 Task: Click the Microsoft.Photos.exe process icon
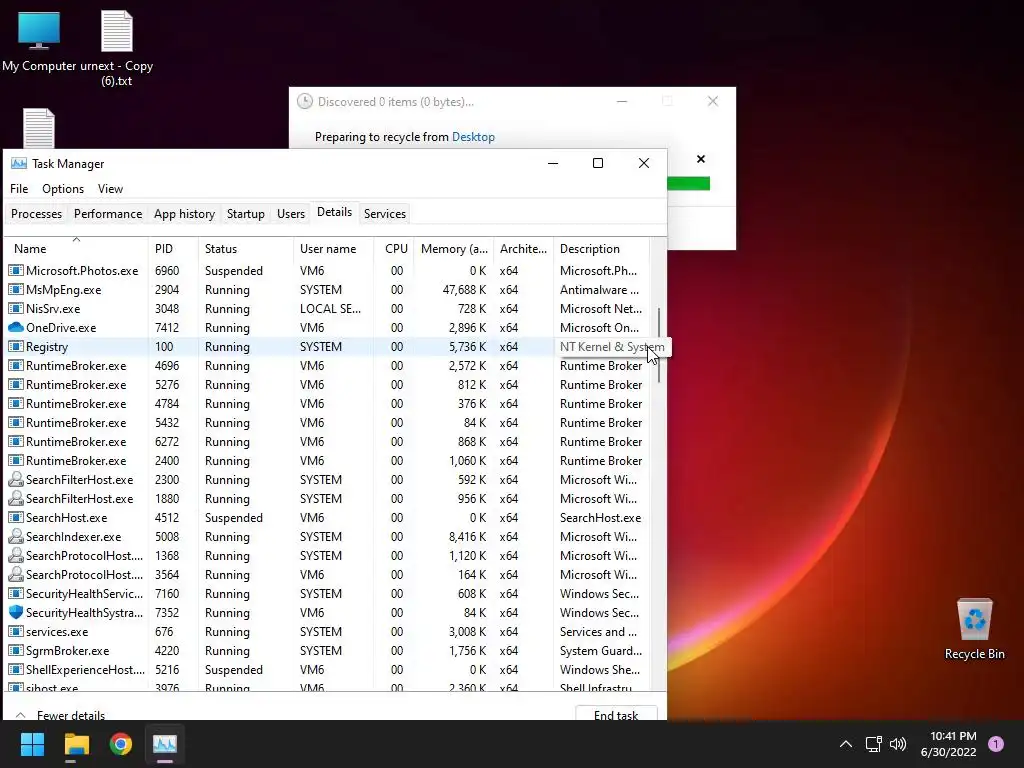tap(16, 270)
